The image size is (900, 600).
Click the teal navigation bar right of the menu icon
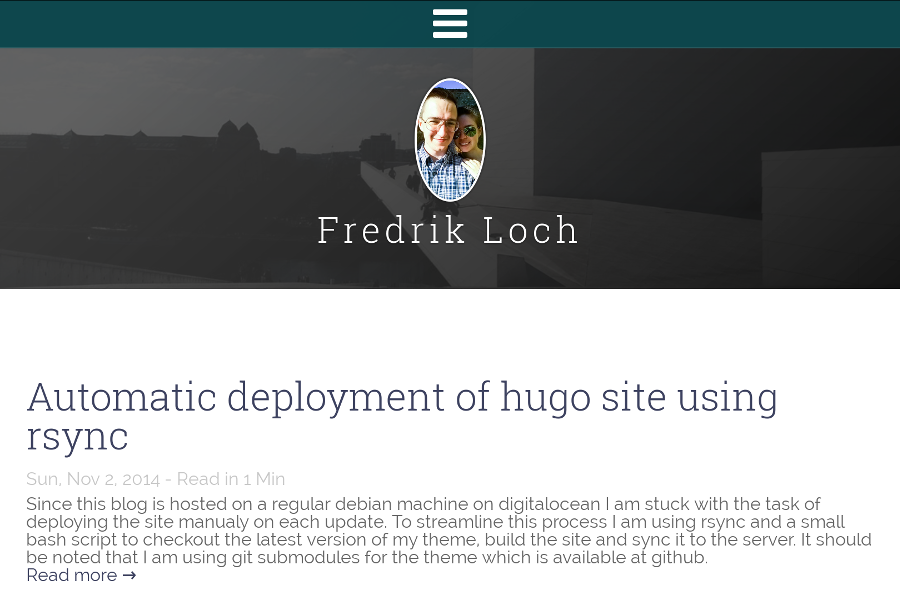click(x=700, y=23)
